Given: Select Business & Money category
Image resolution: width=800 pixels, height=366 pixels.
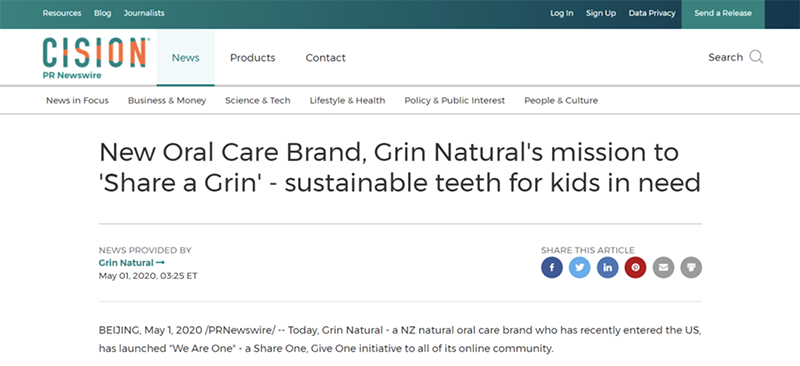Looking at the screenshot, I should point(167,101).
